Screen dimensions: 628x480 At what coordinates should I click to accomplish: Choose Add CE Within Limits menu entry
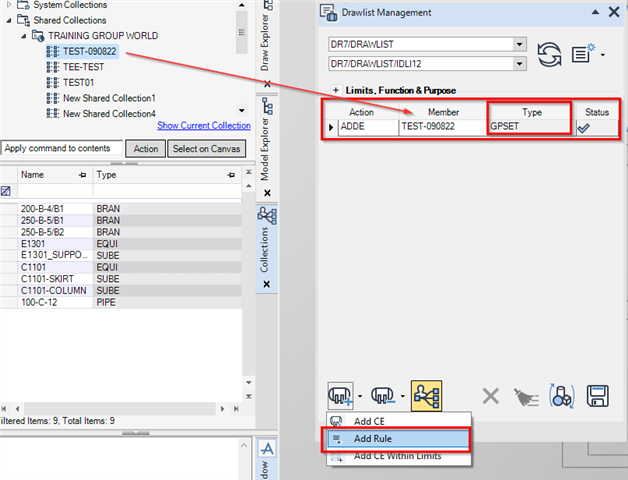[398, 456]
